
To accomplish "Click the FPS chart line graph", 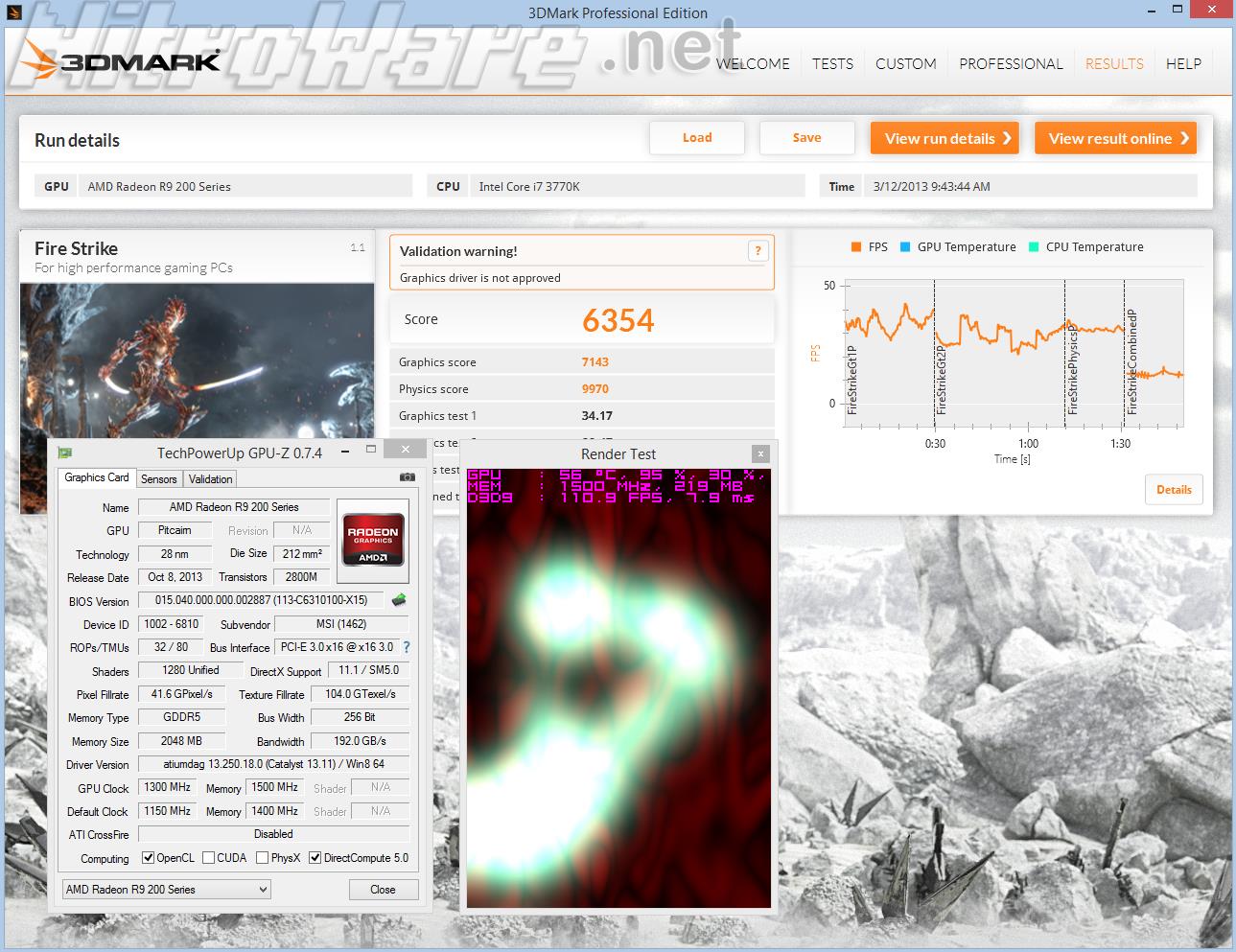I will tap(1014, 354).
